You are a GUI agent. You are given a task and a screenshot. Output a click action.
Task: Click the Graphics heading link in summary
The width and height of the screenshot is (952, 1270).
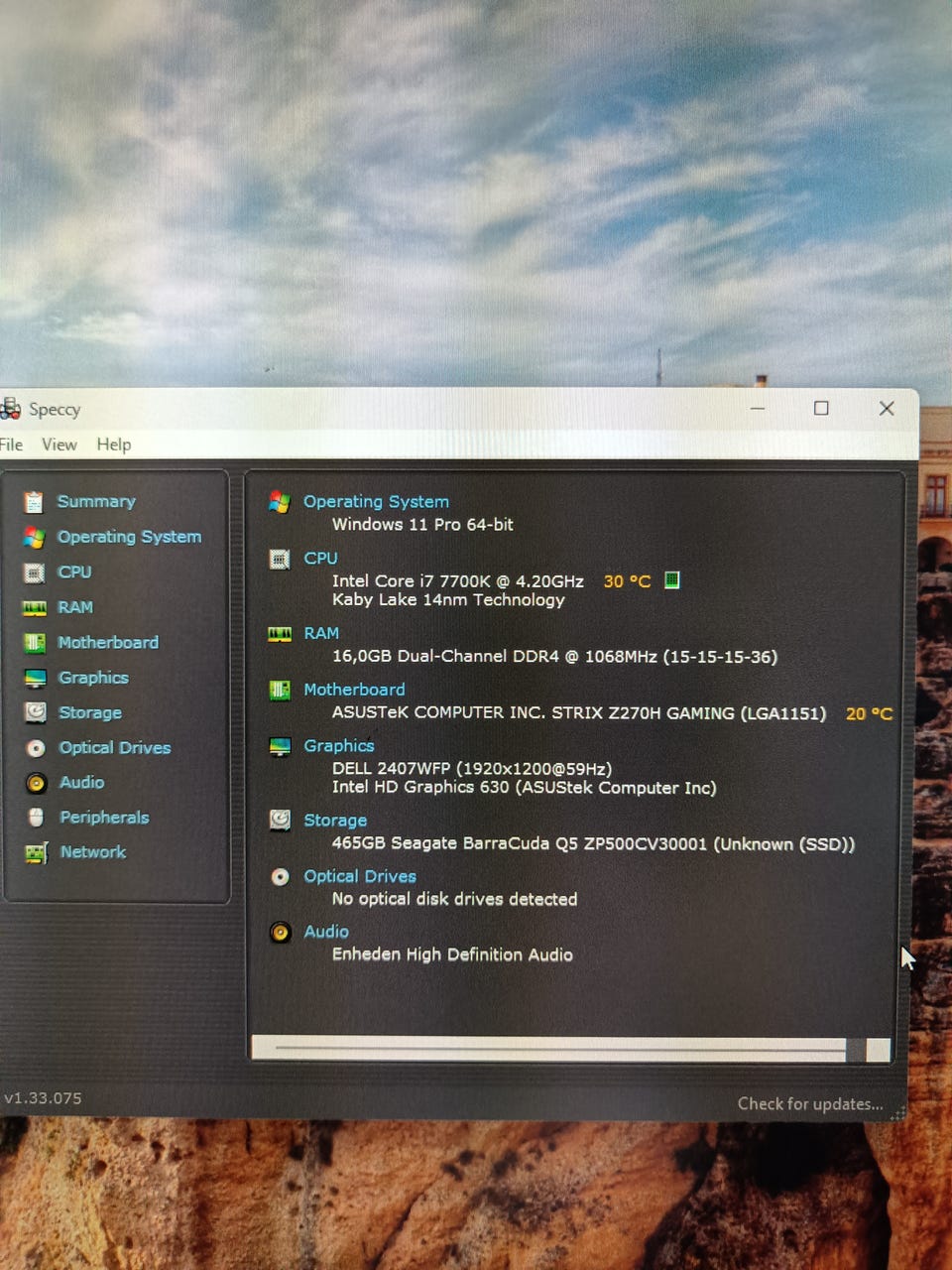pos(339,746)
